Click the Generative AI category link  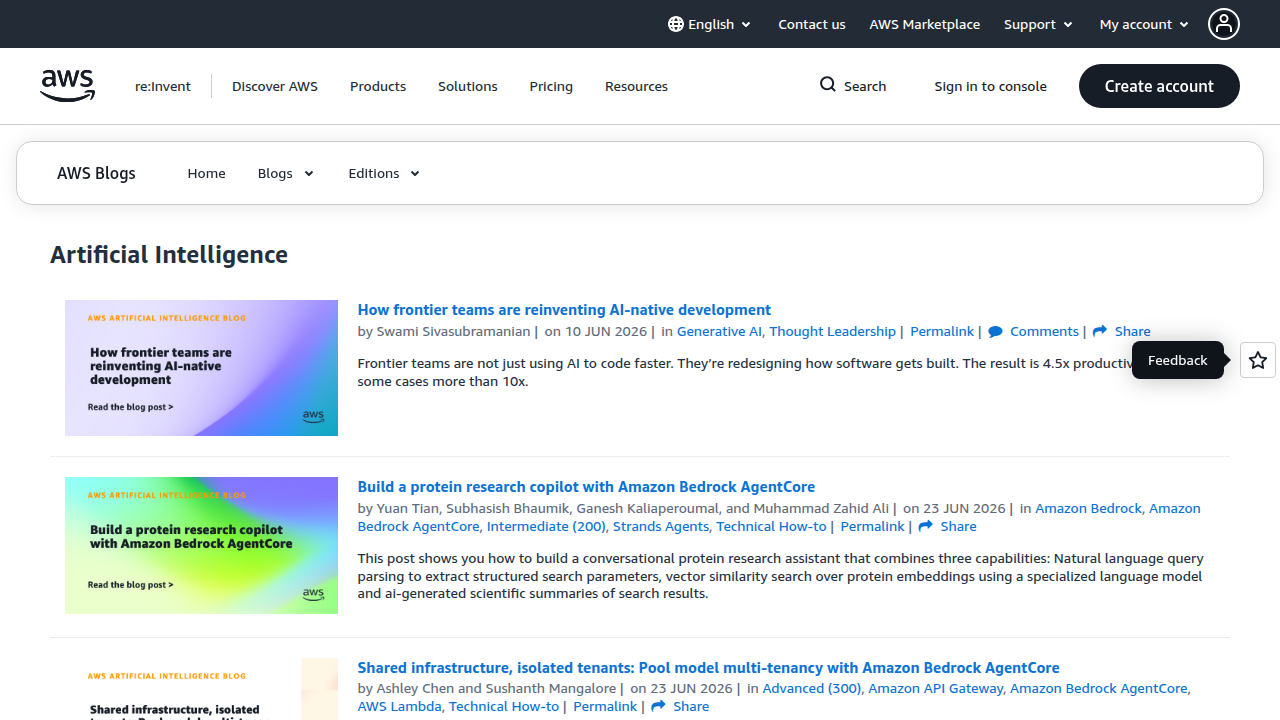(x=719, y=331)
